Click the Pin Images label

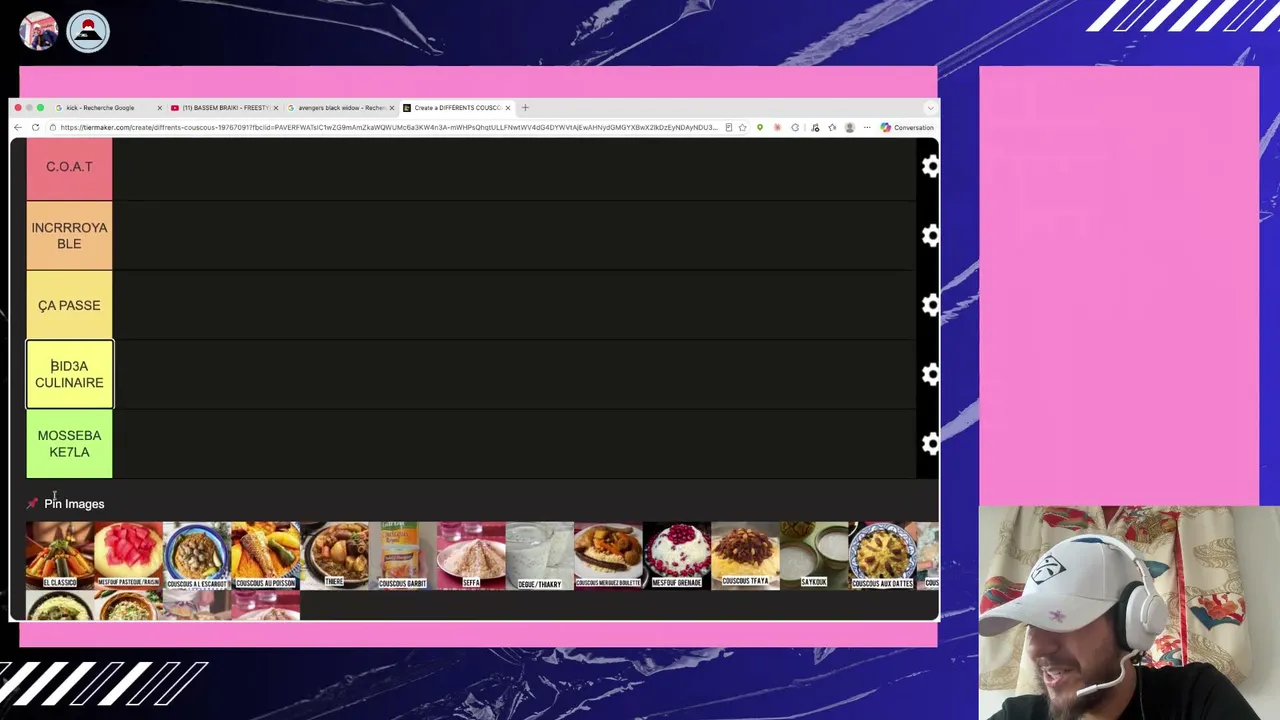click(x=74, y=504)
